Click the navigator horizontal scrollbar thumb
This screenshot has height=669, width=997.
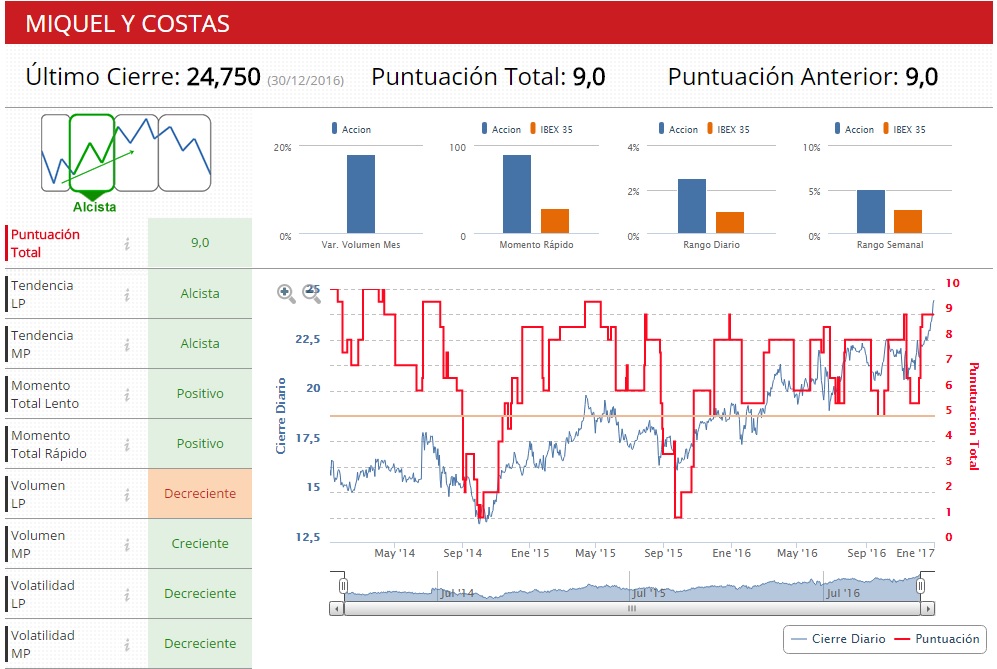coord(632,609)
